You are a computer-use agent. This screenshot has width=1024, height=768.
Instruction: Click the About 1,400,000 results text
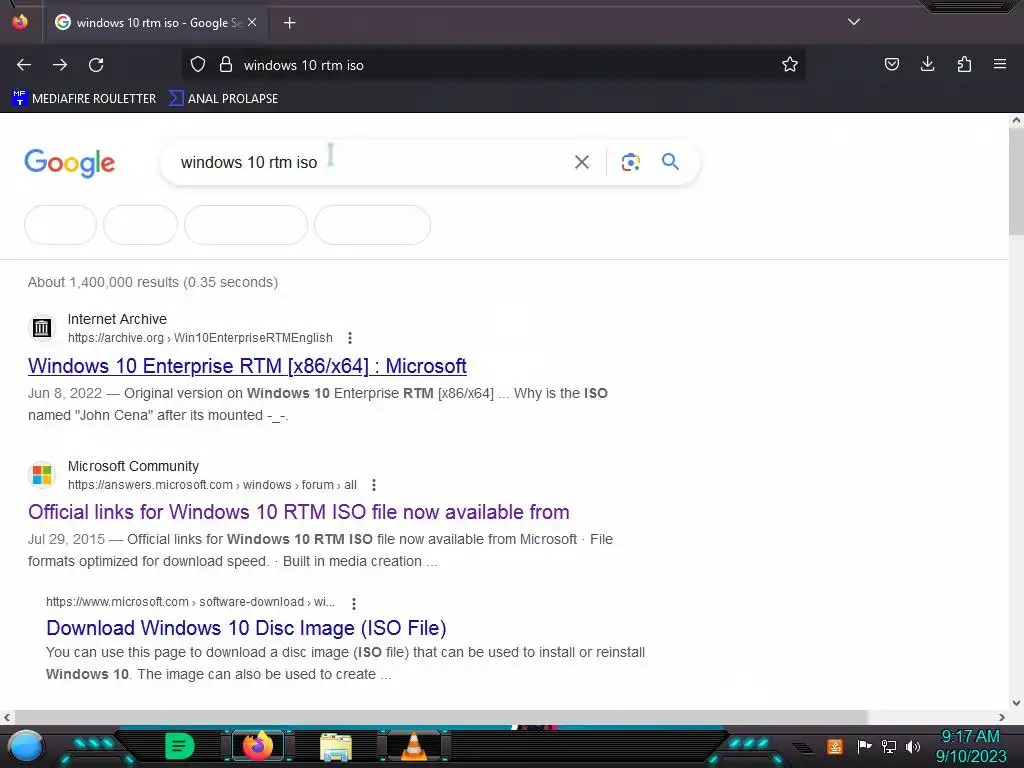click(153, 282)
